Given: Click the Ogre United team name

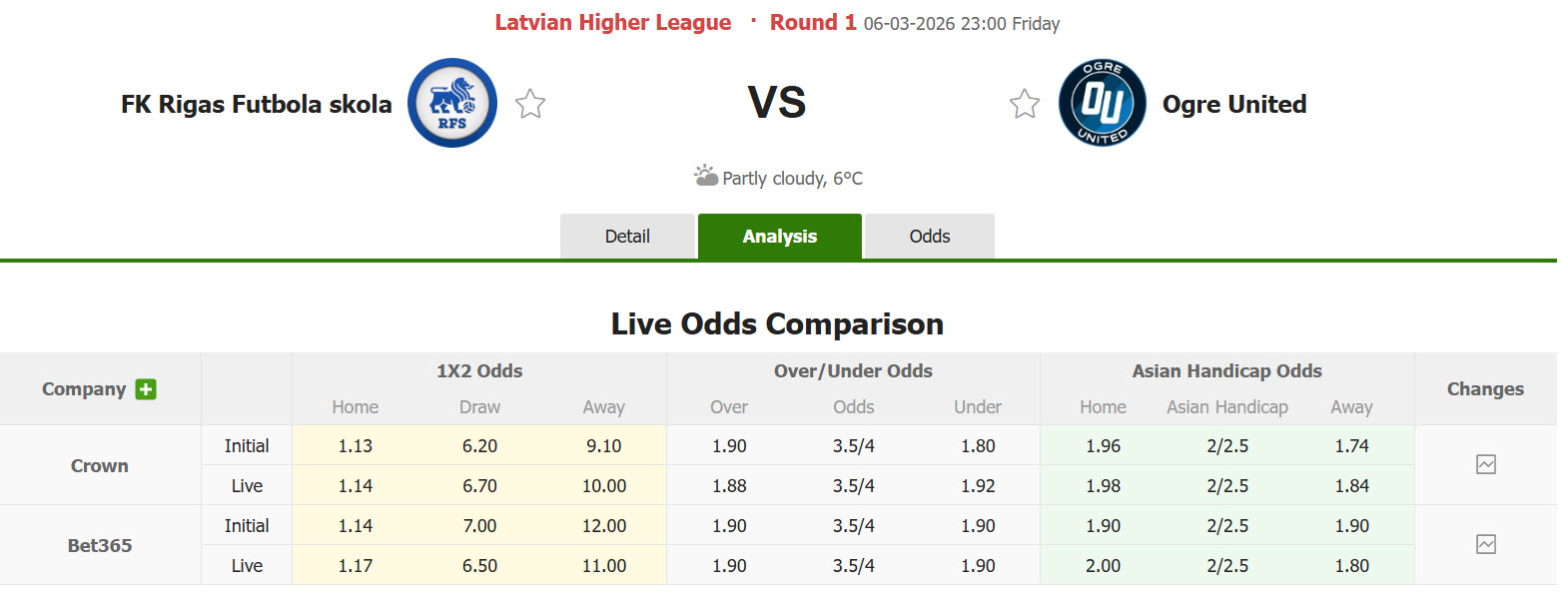Looking at the screenshot, I should coord(1234,104).
